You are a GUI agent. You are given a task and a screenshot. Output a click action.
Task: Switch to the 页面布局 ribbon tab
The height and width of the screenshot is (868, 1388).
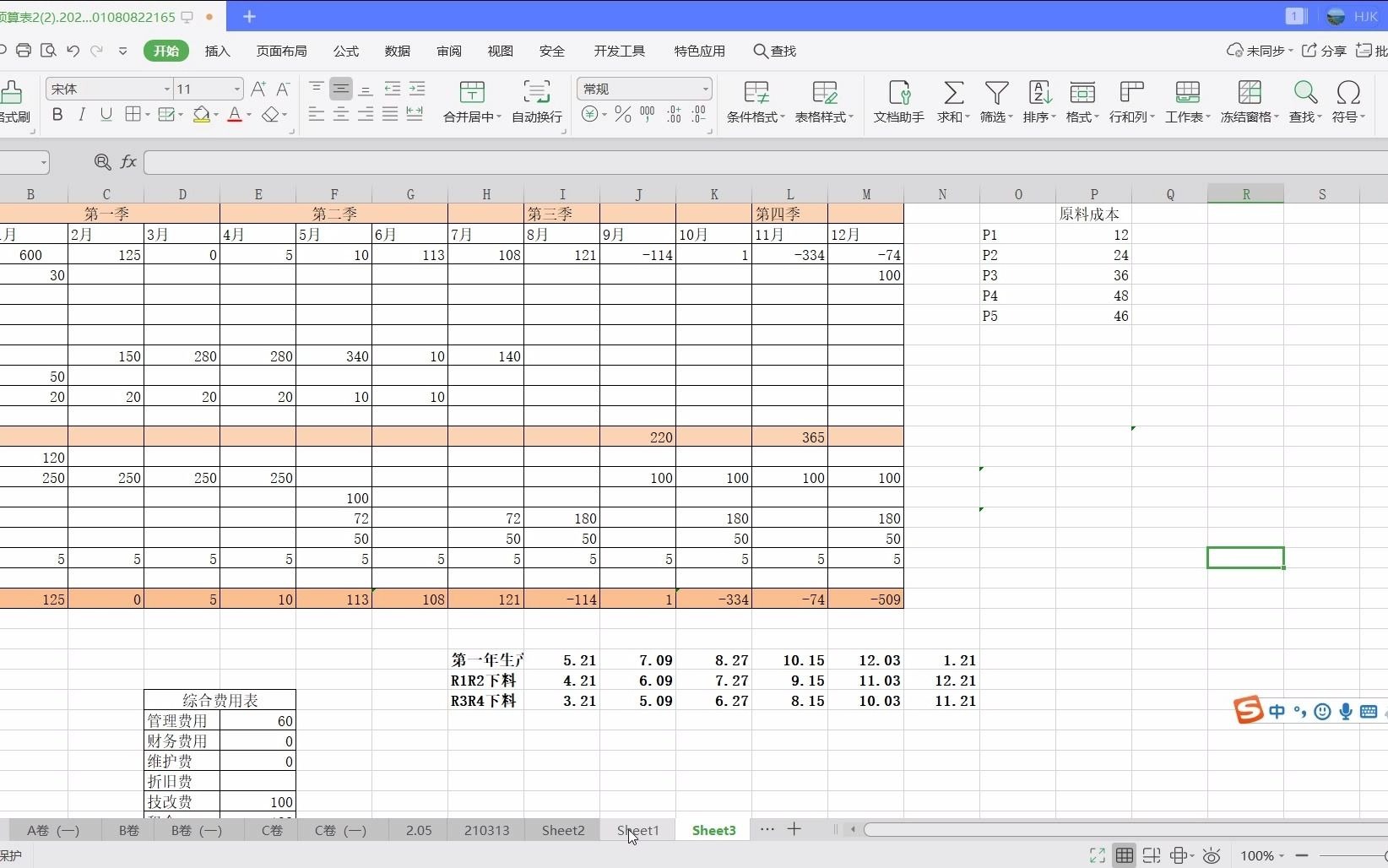[x=281, y=51]
